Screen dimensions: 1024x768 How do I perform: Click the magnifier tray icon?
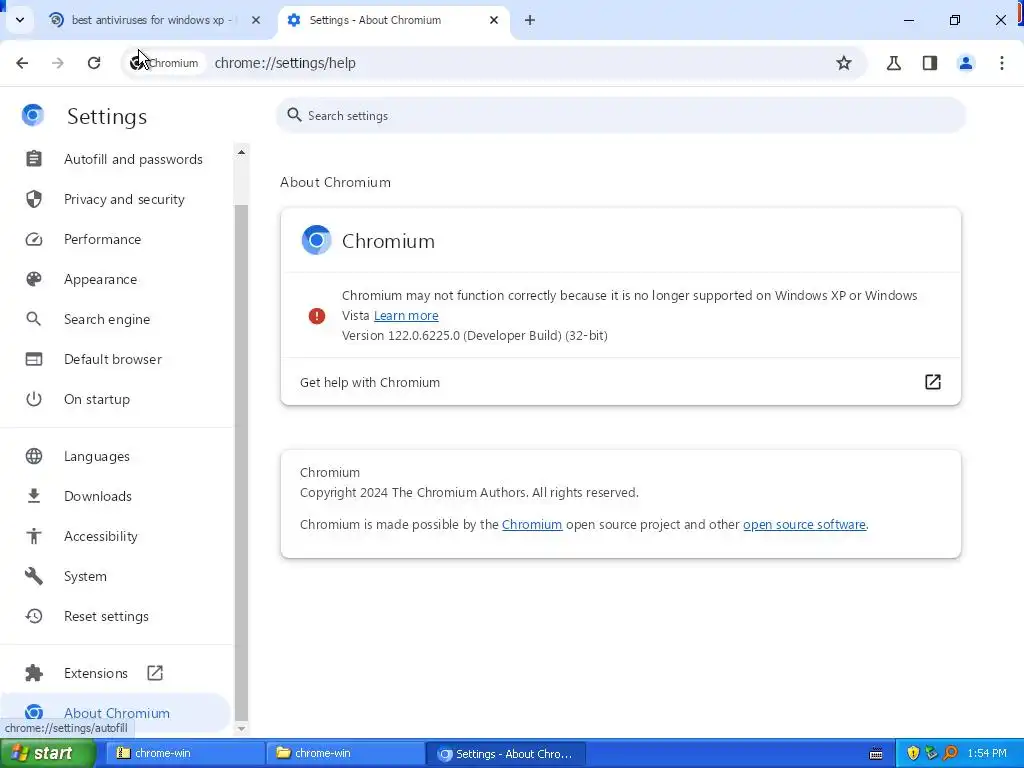coord(950,753)
